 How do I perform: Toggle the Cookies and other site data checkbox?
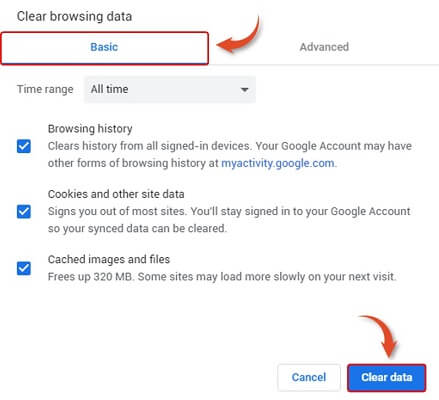point(24,211)
